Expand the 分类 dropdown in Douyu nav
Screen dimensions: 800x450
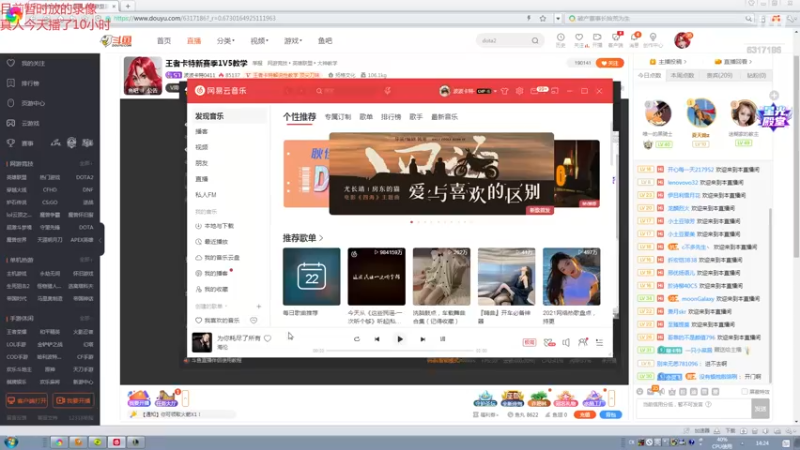(x=226, y=41)
